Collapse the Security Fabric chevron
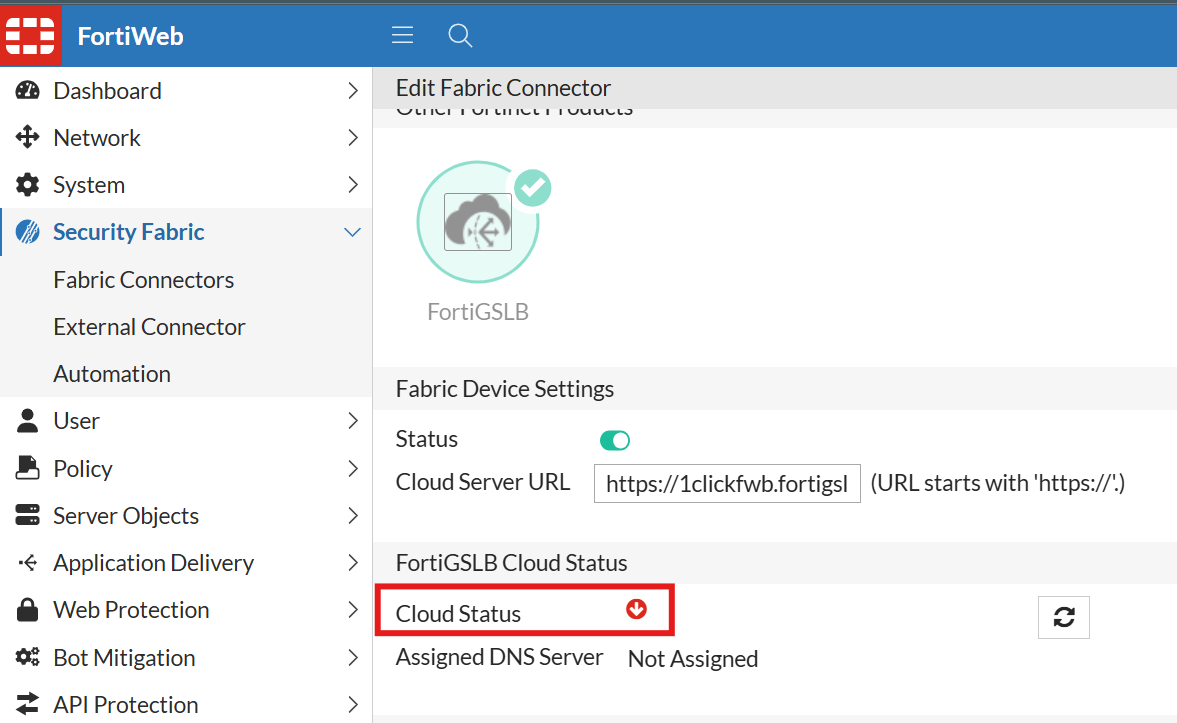Screen dimensions: 1177x723 click(352, 233)
